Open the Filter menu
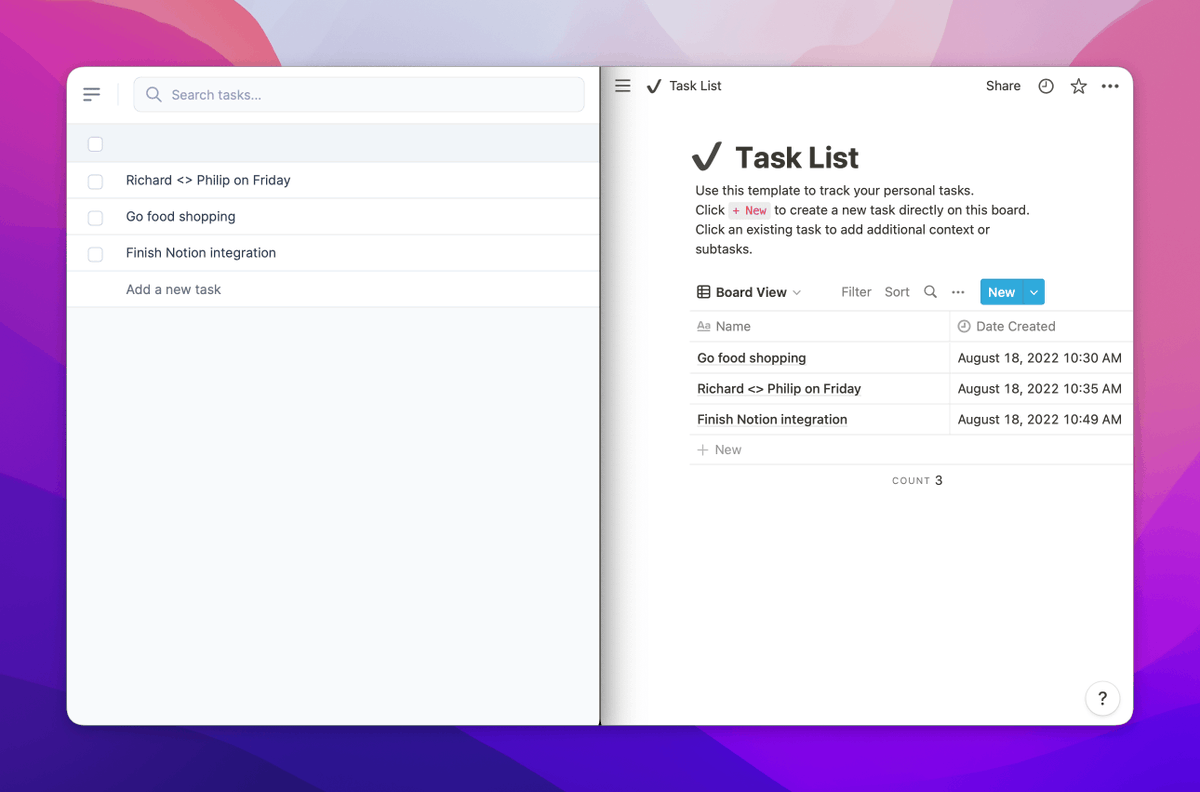This screenshot has height=792, width=1200. (856, 292)
